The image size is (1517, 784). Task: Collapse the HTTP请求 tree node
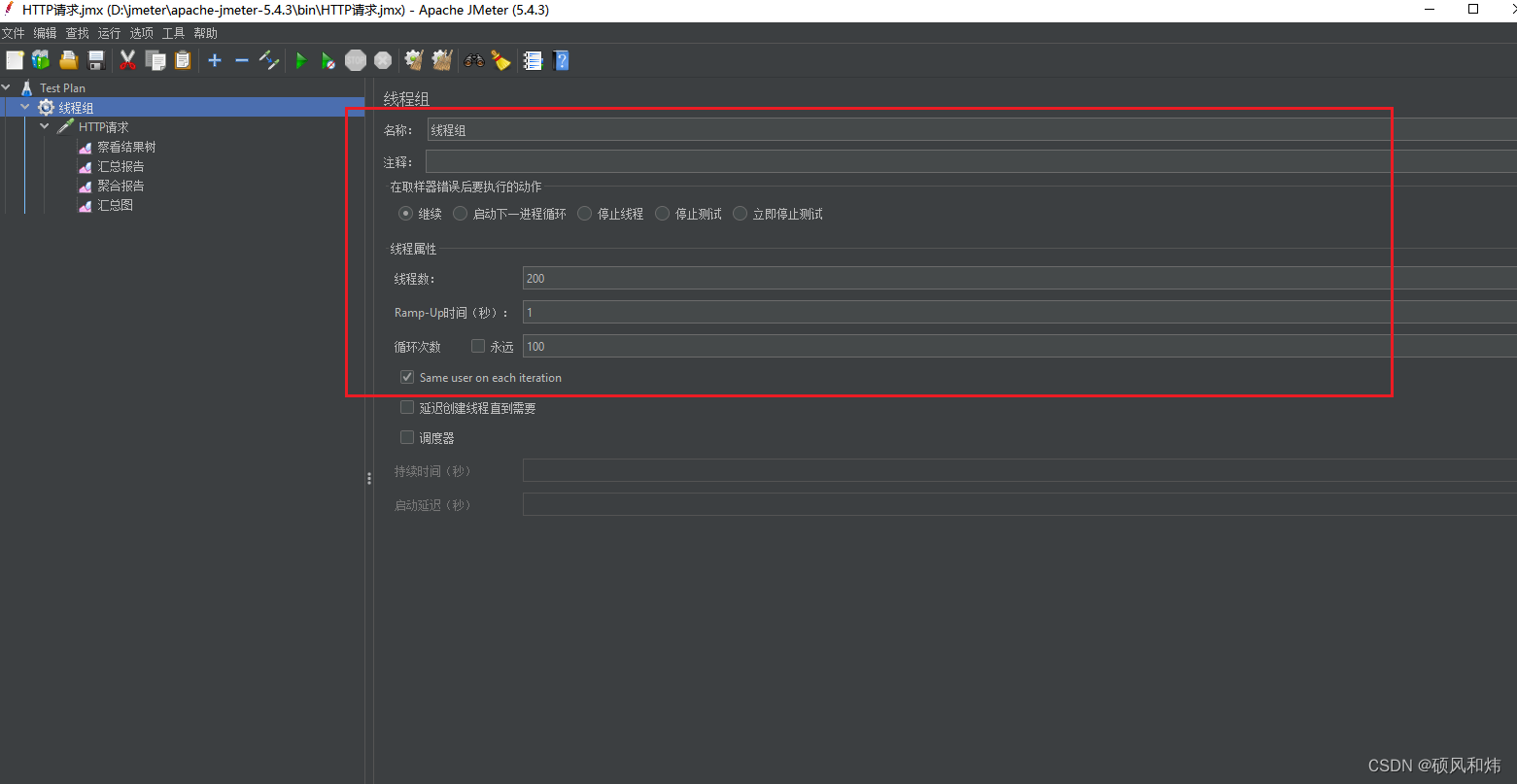[45, 126]
